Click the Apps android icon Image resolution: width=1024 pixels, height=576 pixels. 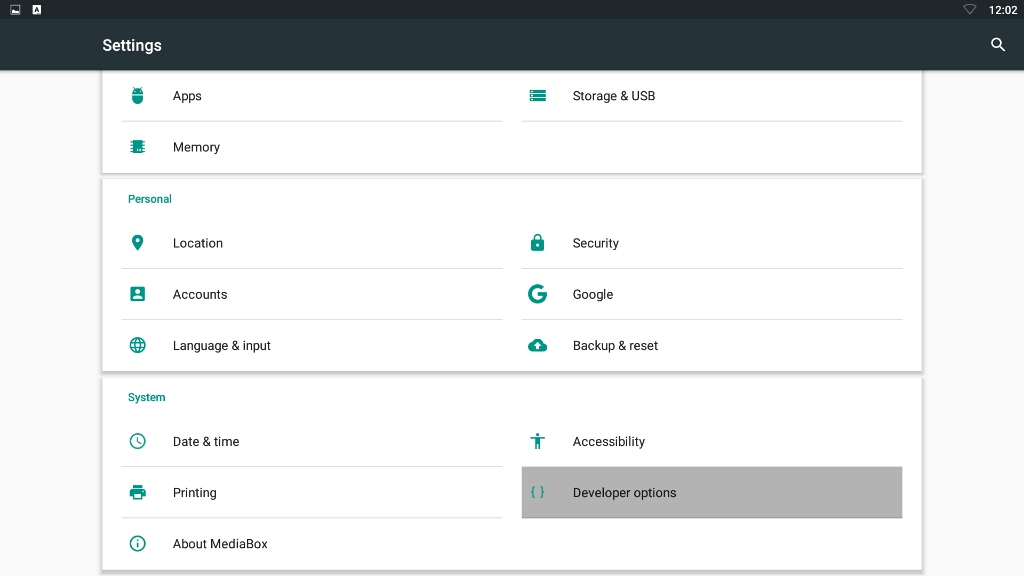[x=138, y=96]
